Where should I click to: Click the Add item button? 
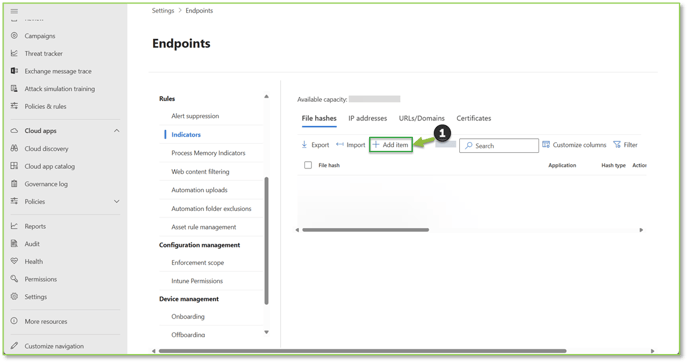pyautogui.click(x=391, y=144)
